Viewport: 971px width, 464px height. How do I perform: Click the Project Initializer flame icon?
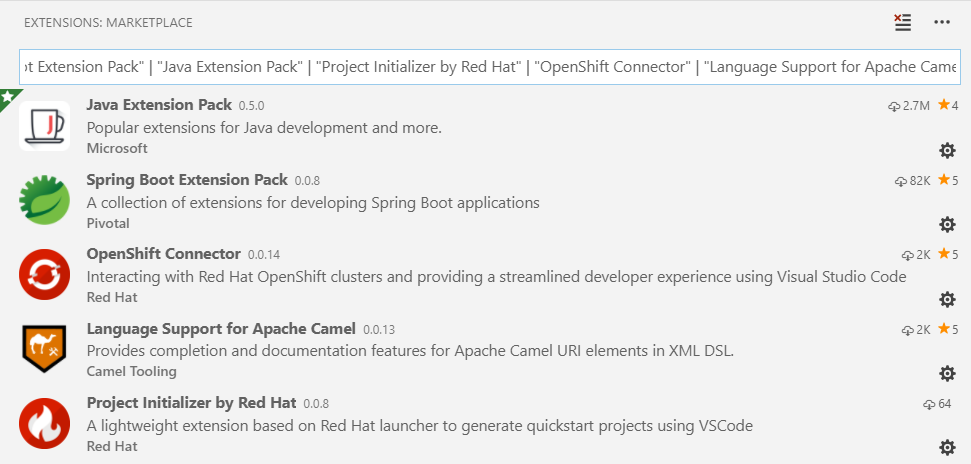(44, 423)
